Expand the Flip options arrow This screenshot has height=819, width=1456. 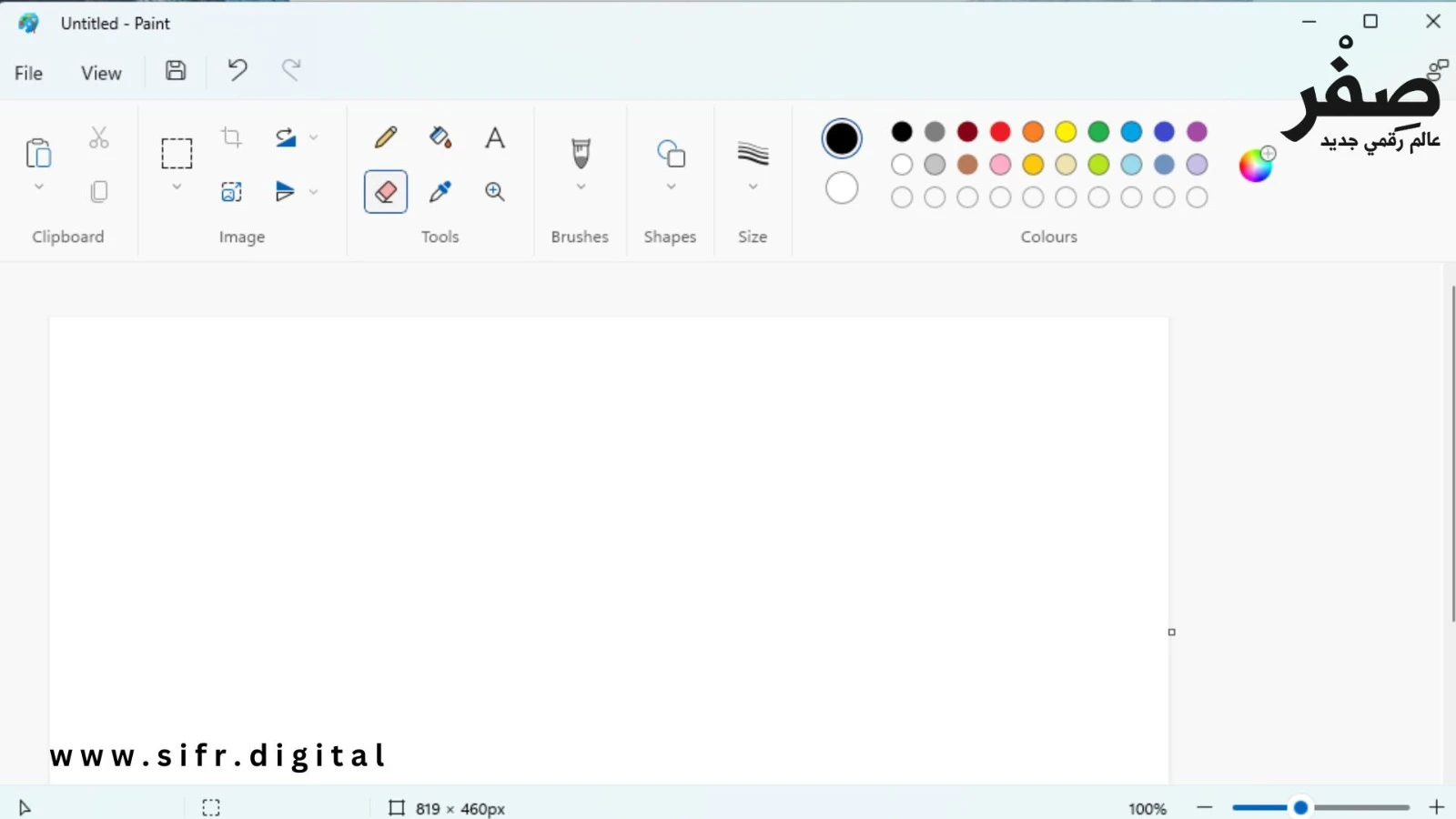[x=313, y=191]
